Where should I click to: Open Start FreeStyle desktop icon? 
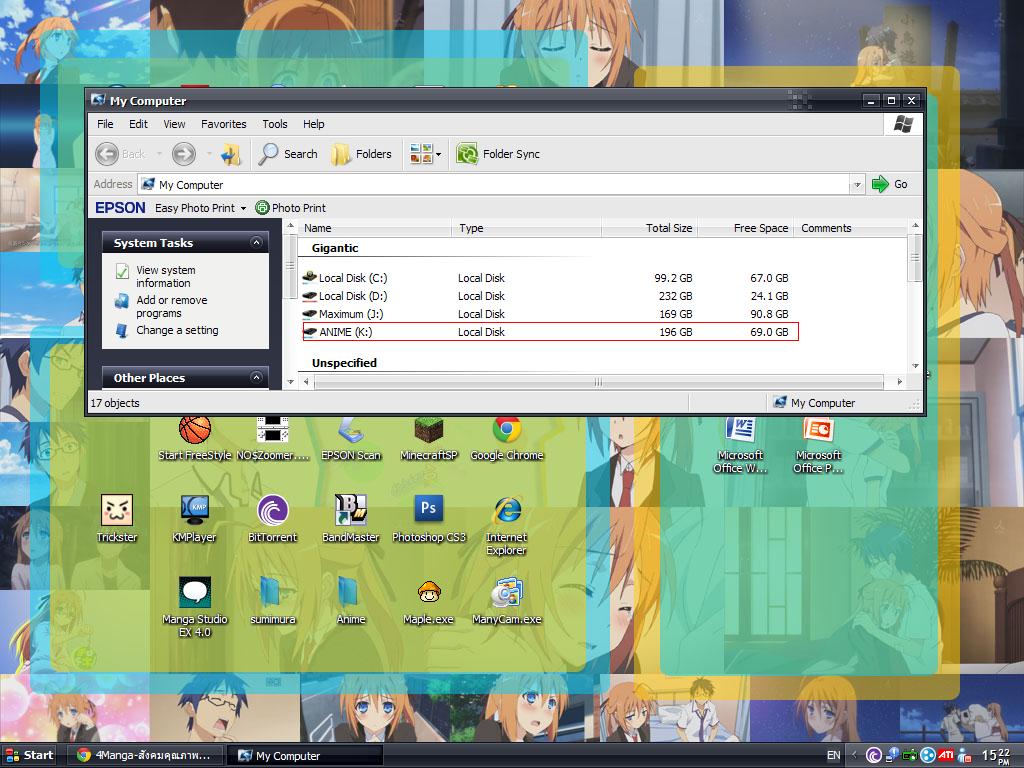(x=195, y=439)
